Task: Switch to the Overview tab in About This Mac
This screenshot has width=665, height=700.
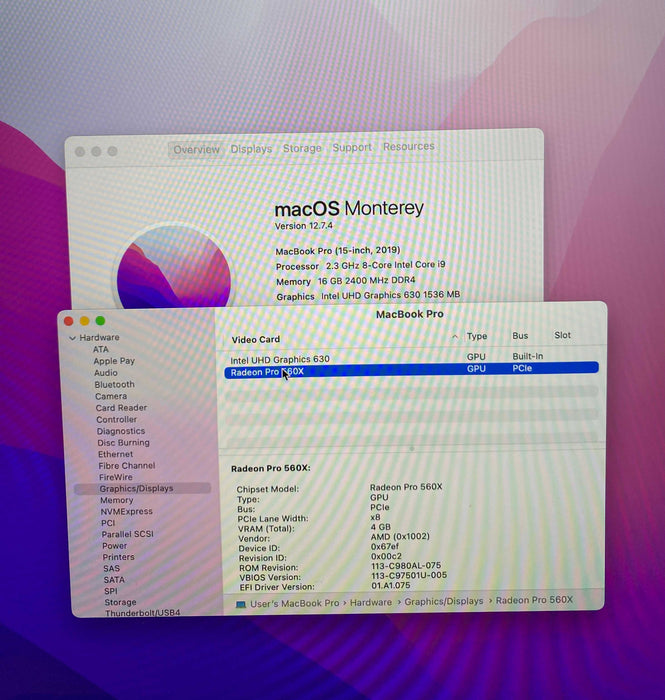Action: (x=196, y=150)
